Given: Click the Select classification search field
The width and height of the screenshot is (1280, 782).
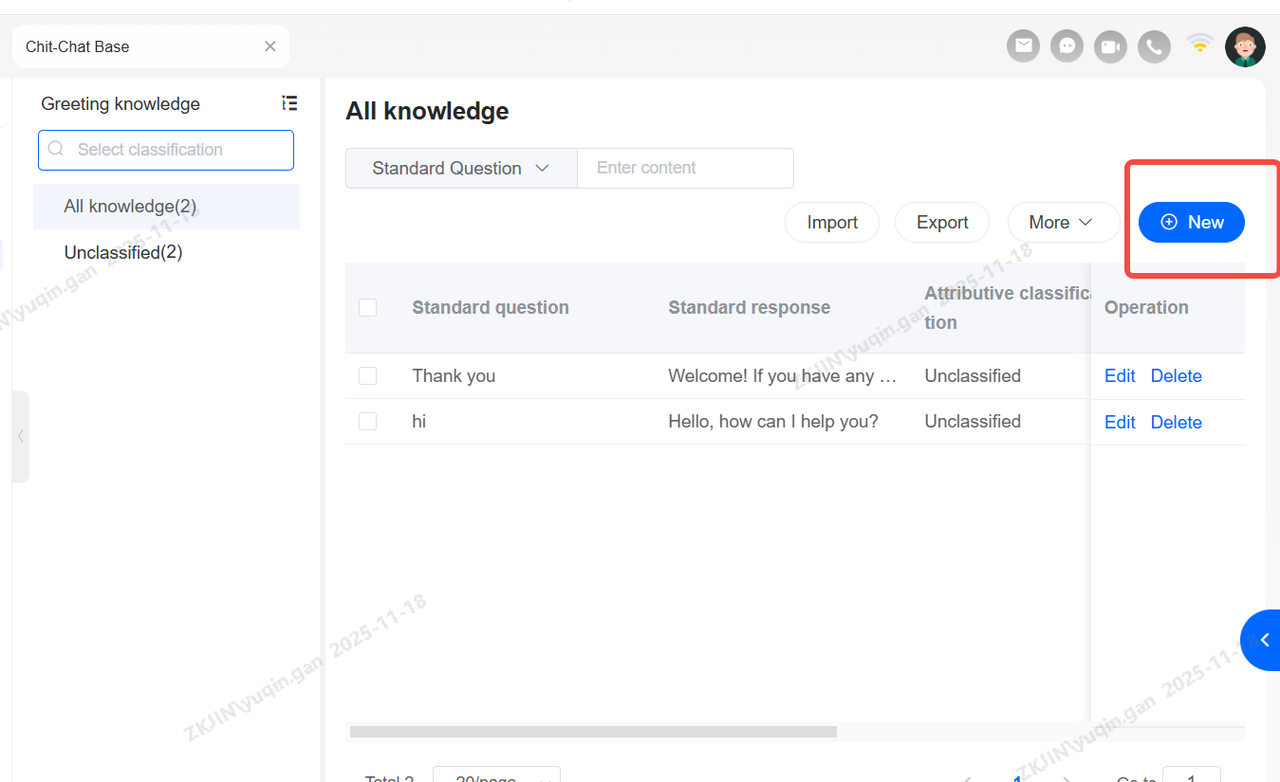Looking at the screenshot, I should 166,150.
